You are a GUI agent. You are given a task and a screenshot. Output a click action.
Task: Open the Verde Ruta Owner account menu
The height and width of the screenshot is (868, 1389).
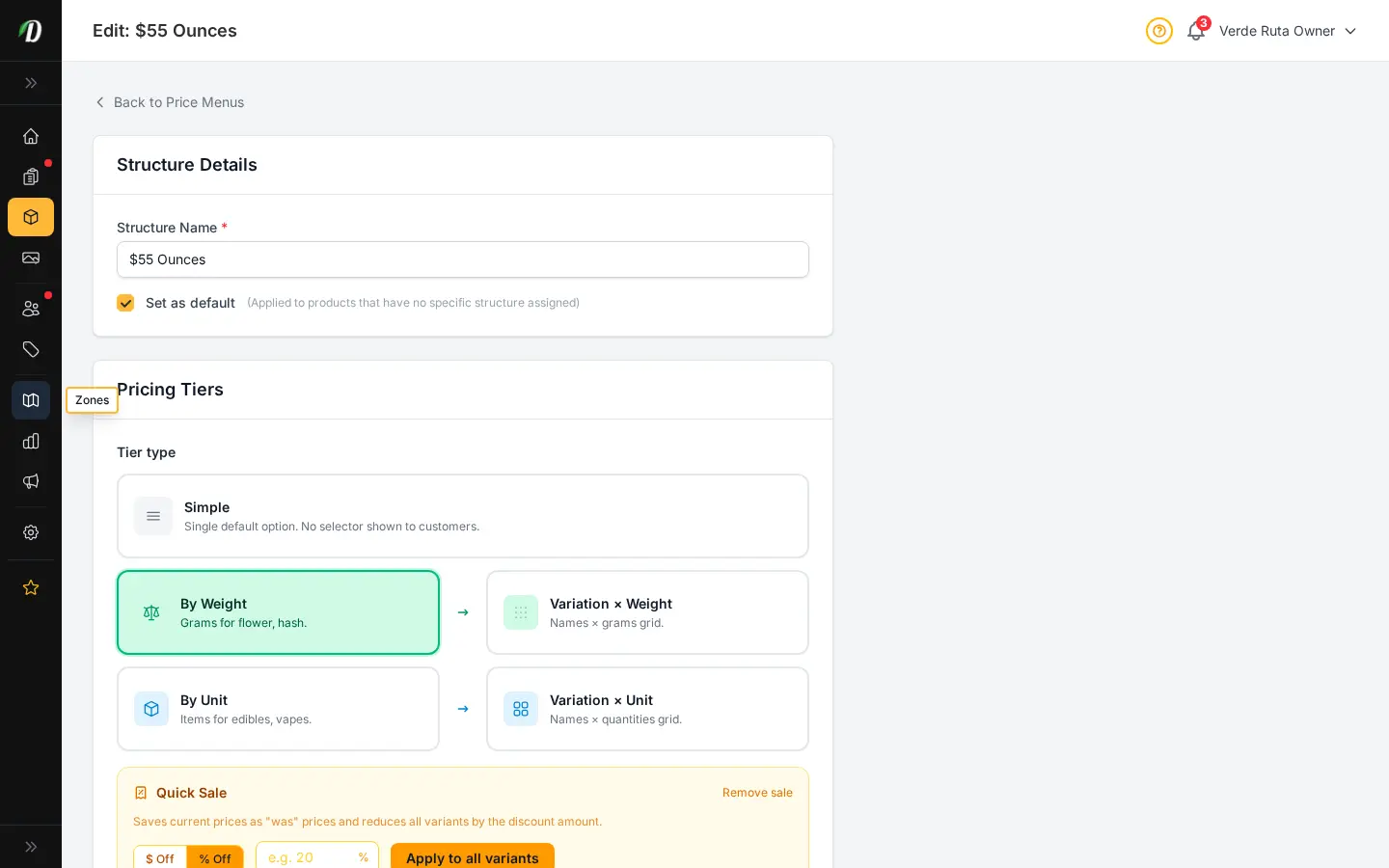tap(1288, 31)
